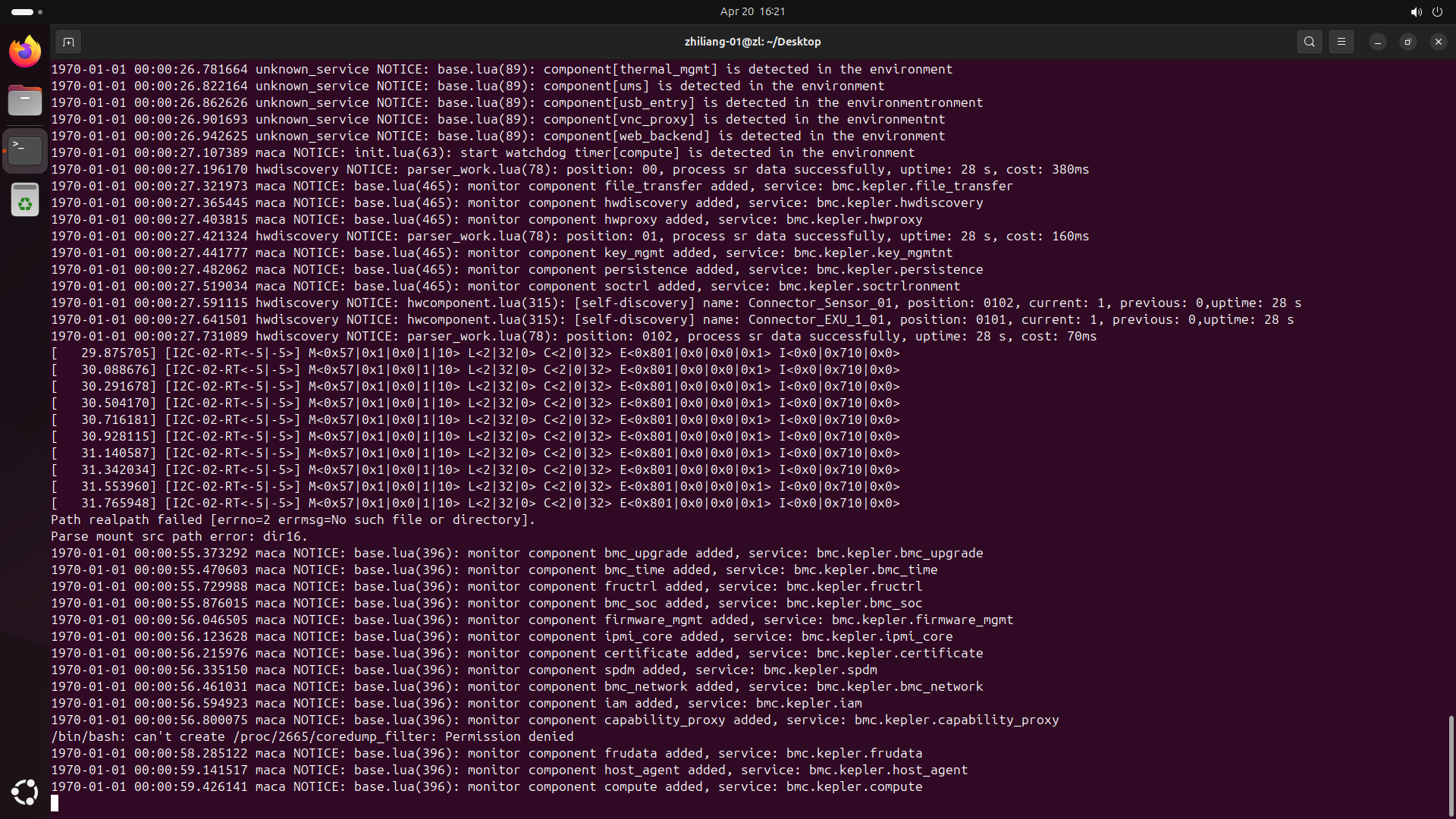Show applications via Ubuntu logo
This screenshot has height=819, width=1456.
[25, 792]
